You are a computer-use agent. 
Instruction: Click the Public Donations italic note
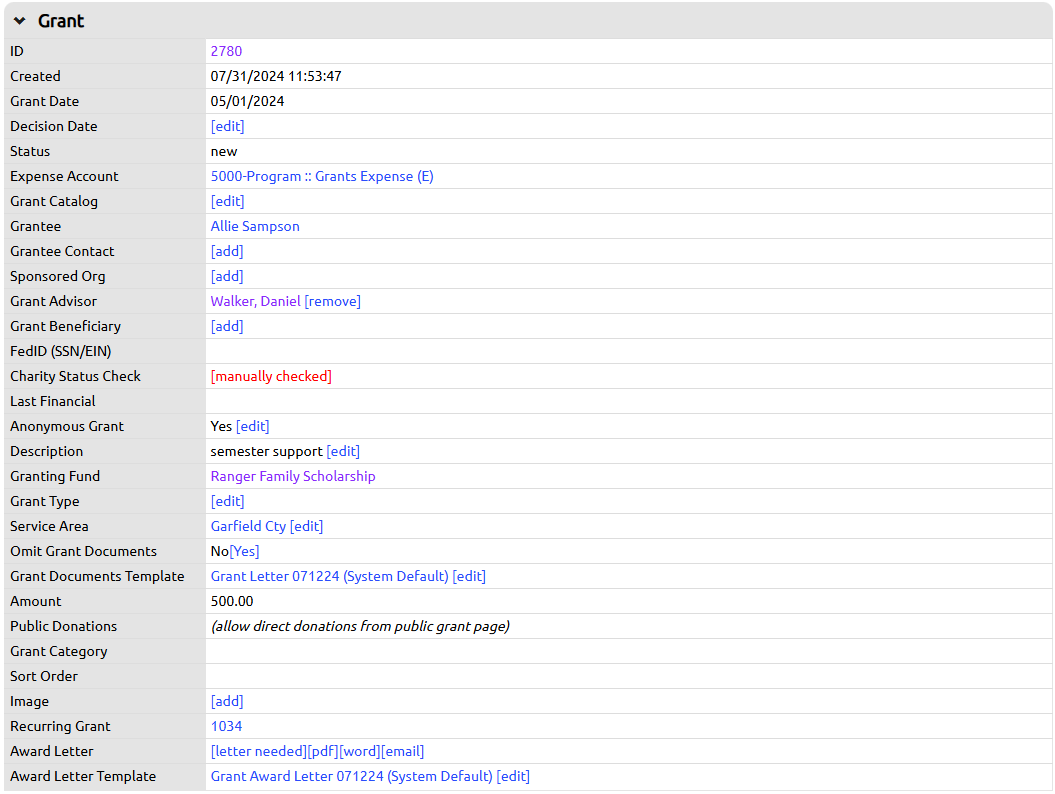pyautogui.click(x=360, y=626)
